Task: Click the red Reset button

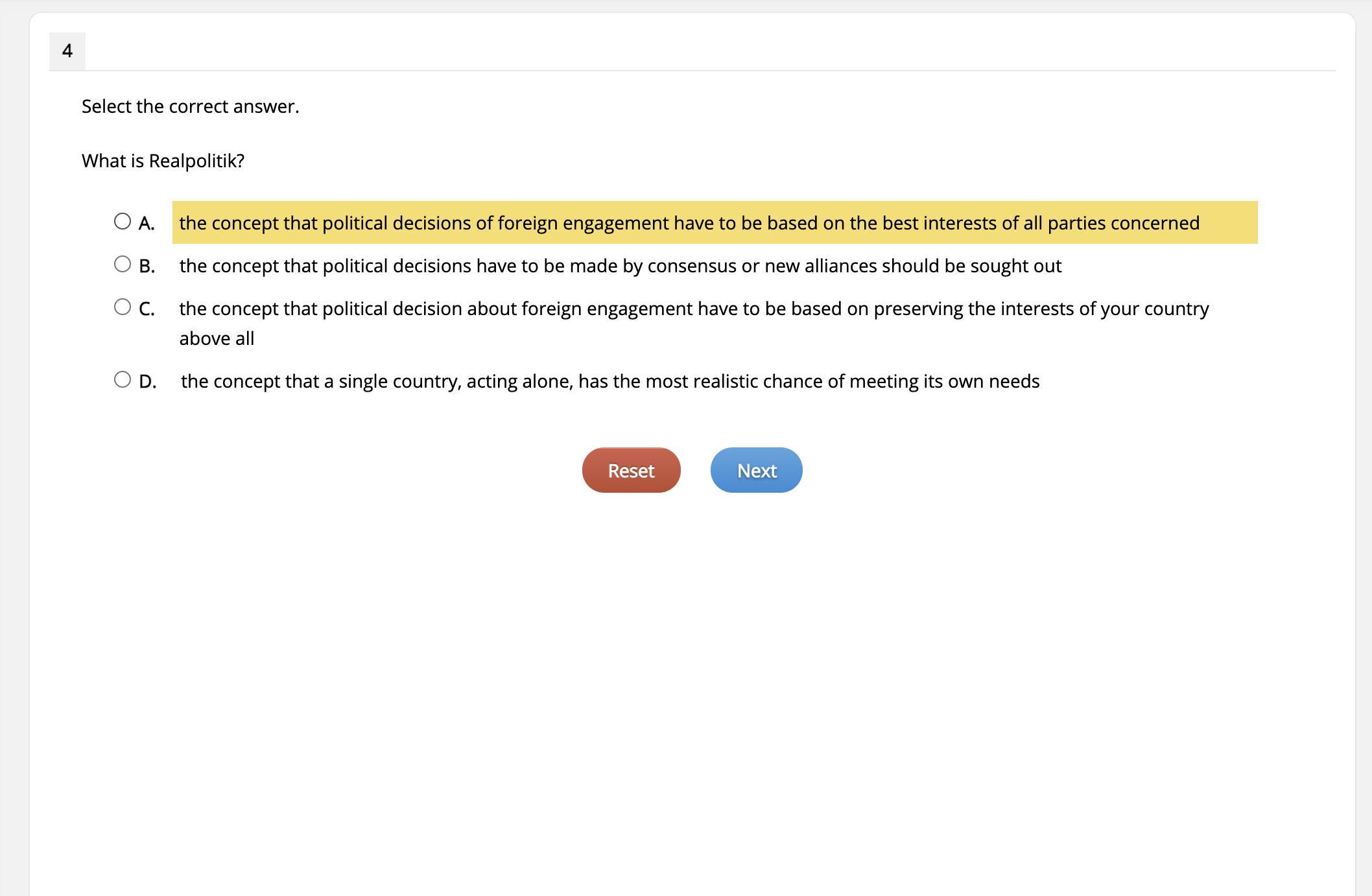Action: click(x=631, y=470)
